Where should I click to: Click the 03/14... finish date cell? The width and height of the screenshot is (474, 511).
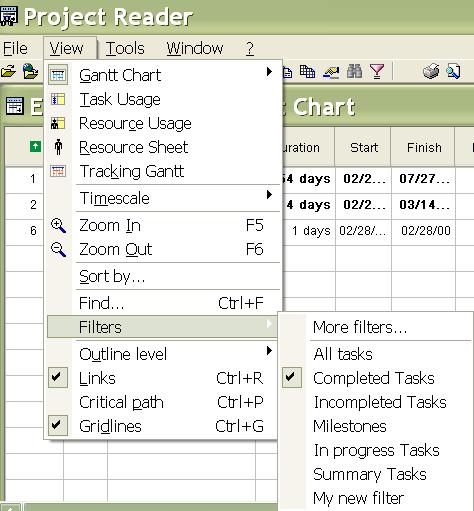pos(424,205)
